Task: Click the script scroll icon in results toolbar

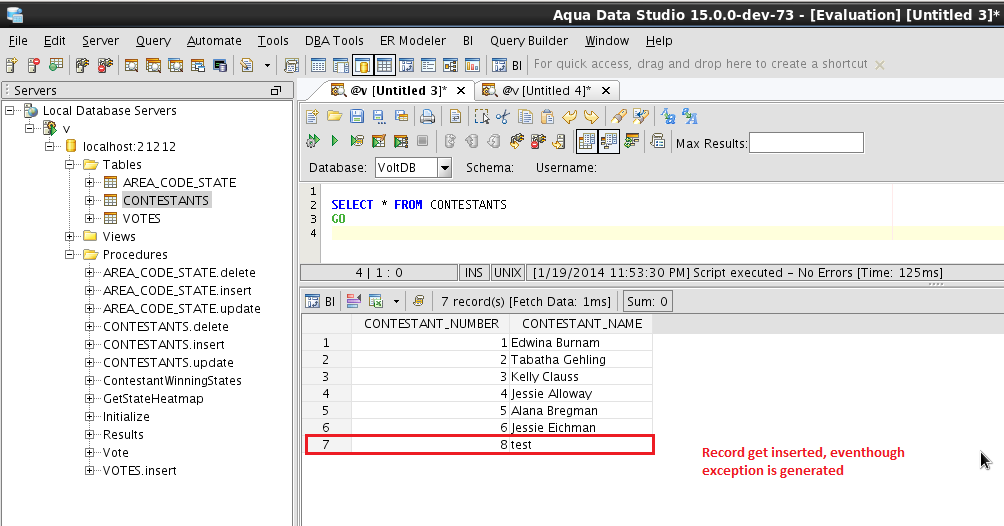Action: point(419,301)
